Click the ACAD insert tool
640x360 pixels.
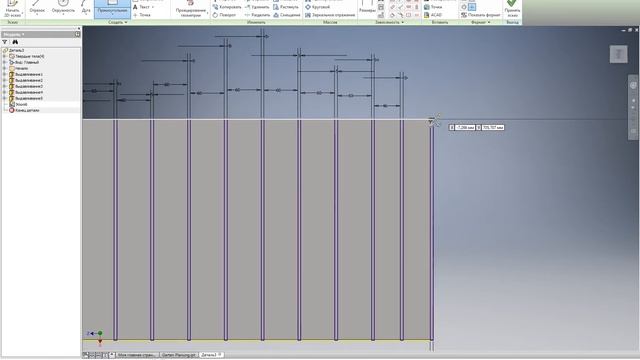[x=433, y=15]
